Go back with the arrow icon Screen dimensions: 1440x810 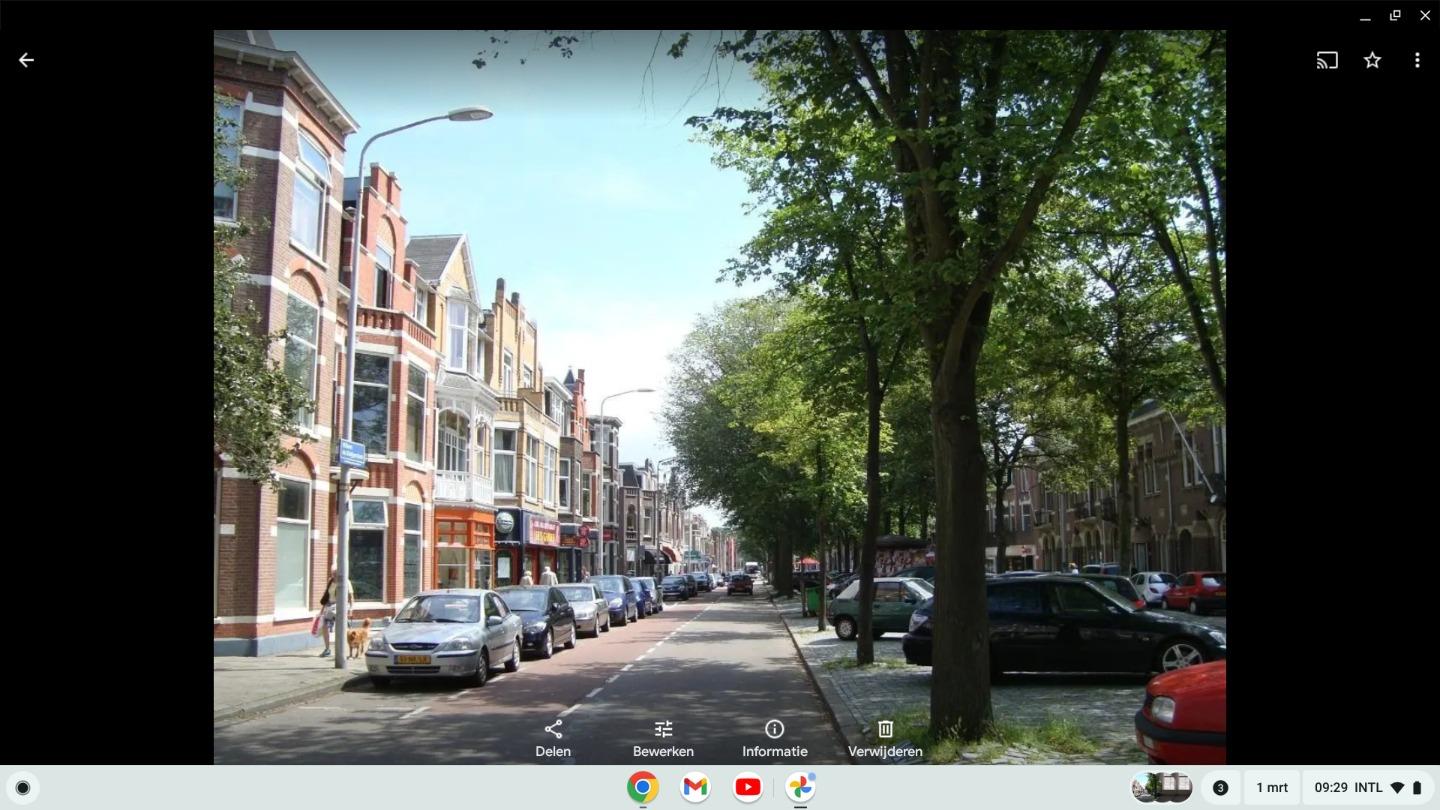26,60
